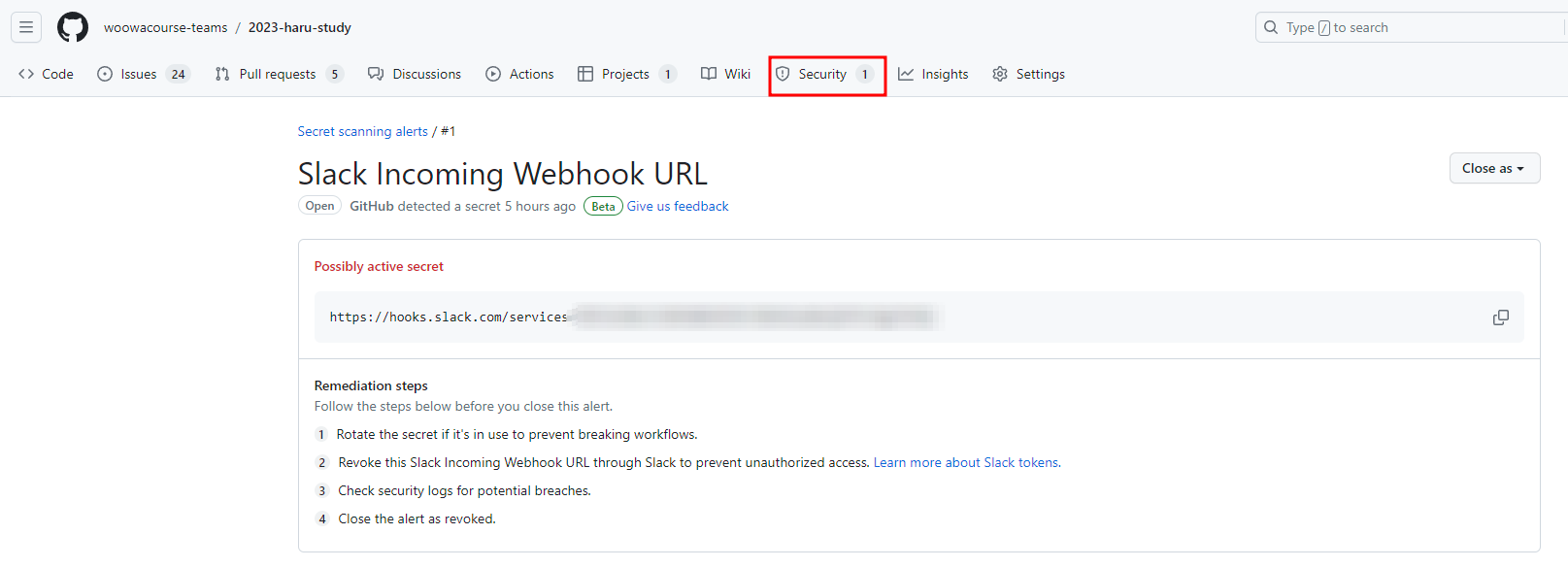
Task: Click the Security tab count badge
Action: coord(865,74)
